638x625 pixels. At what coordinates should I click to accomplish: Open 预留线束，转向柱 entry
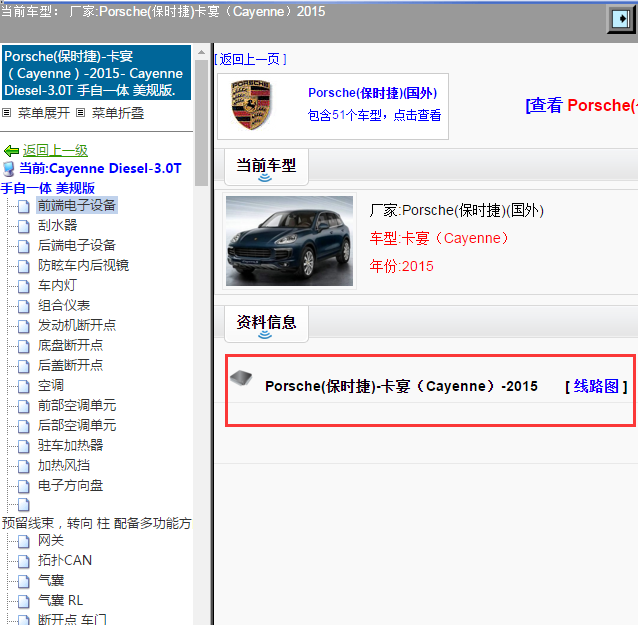point(96,523)
